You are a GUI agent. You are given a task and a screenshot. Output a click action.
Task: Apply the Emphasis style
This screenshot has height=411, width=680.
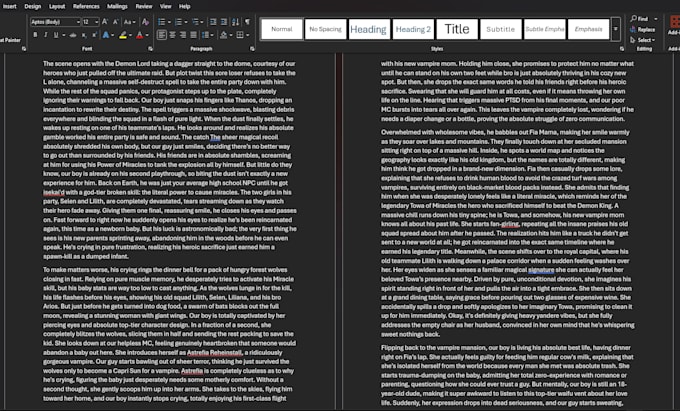[x=588, y=29]
